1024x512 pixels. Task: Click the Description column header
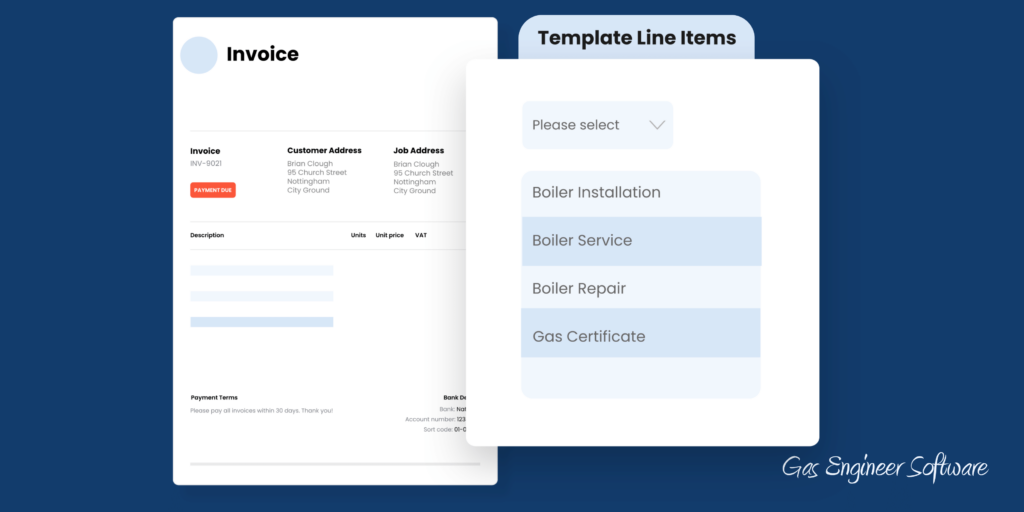point(207,235)
